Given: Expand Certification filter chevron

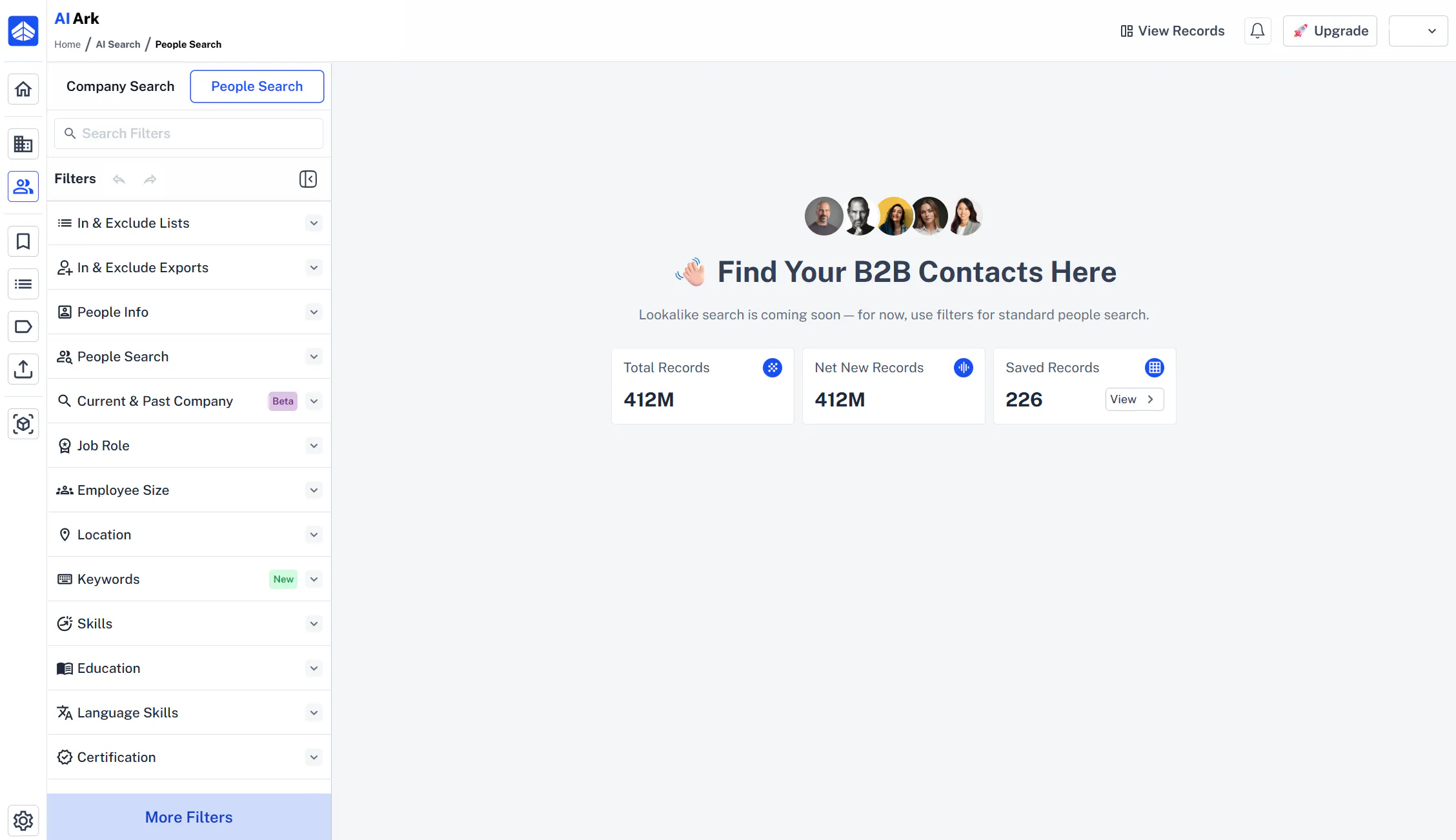Looking at the screenshot, I should click(314, 757).
